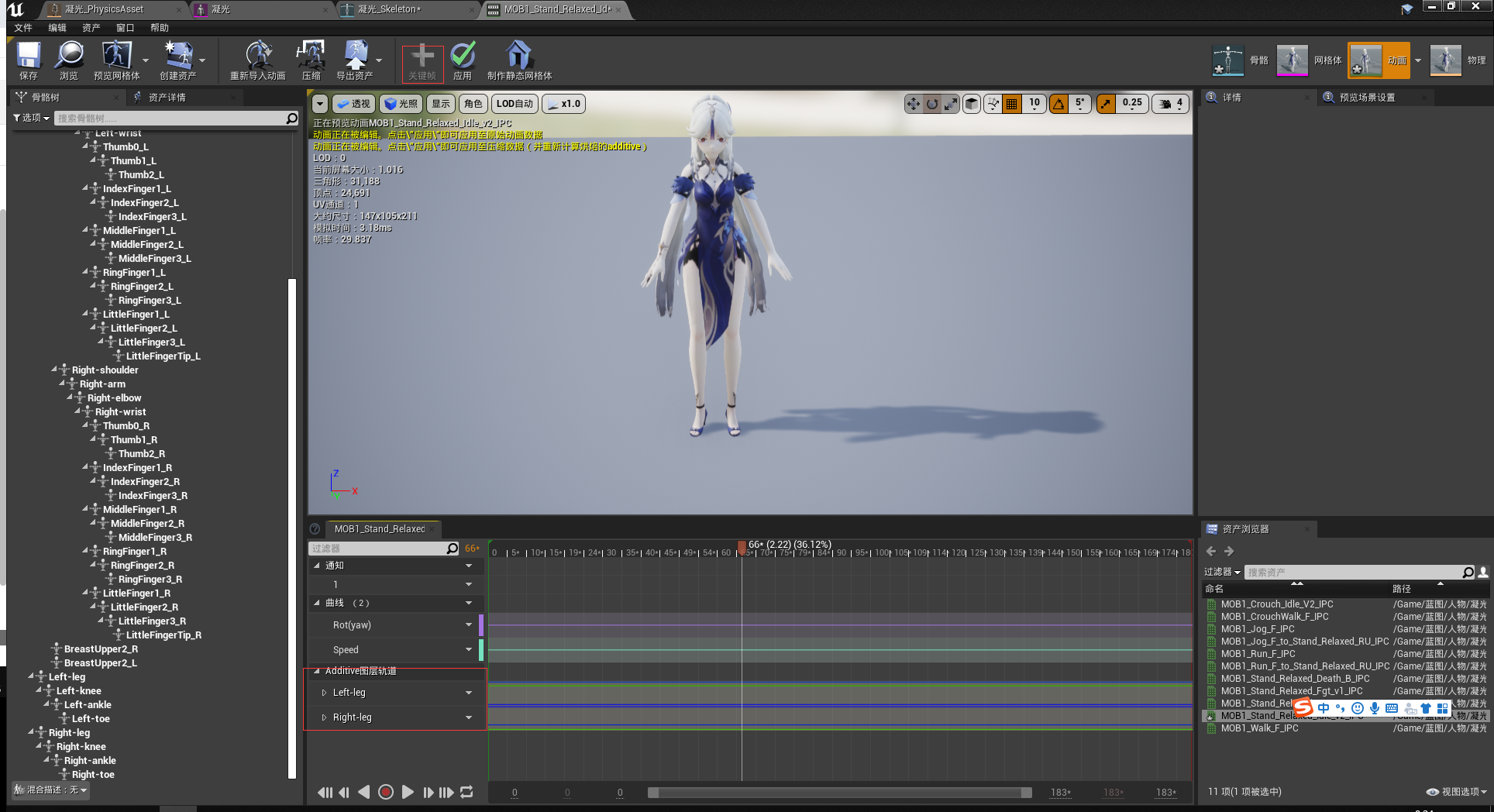The height and width of the screenshot is (812, 1494).
Task: Jump to the last frame of animation
Action: pos(446,792)
